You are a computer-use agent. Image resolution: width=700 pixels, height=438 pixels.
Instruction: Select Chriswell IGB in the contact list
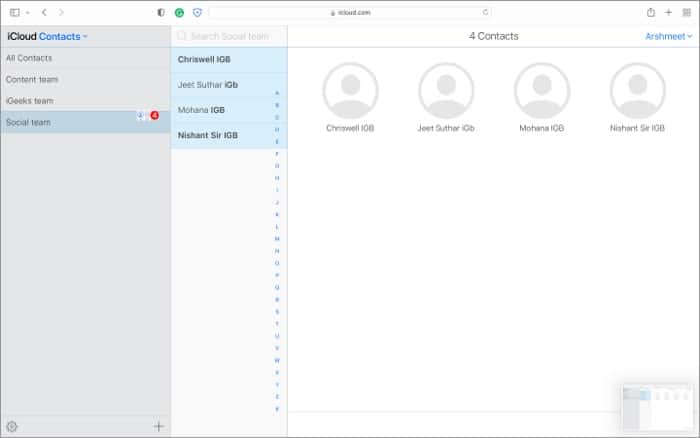tap(229, 59)
